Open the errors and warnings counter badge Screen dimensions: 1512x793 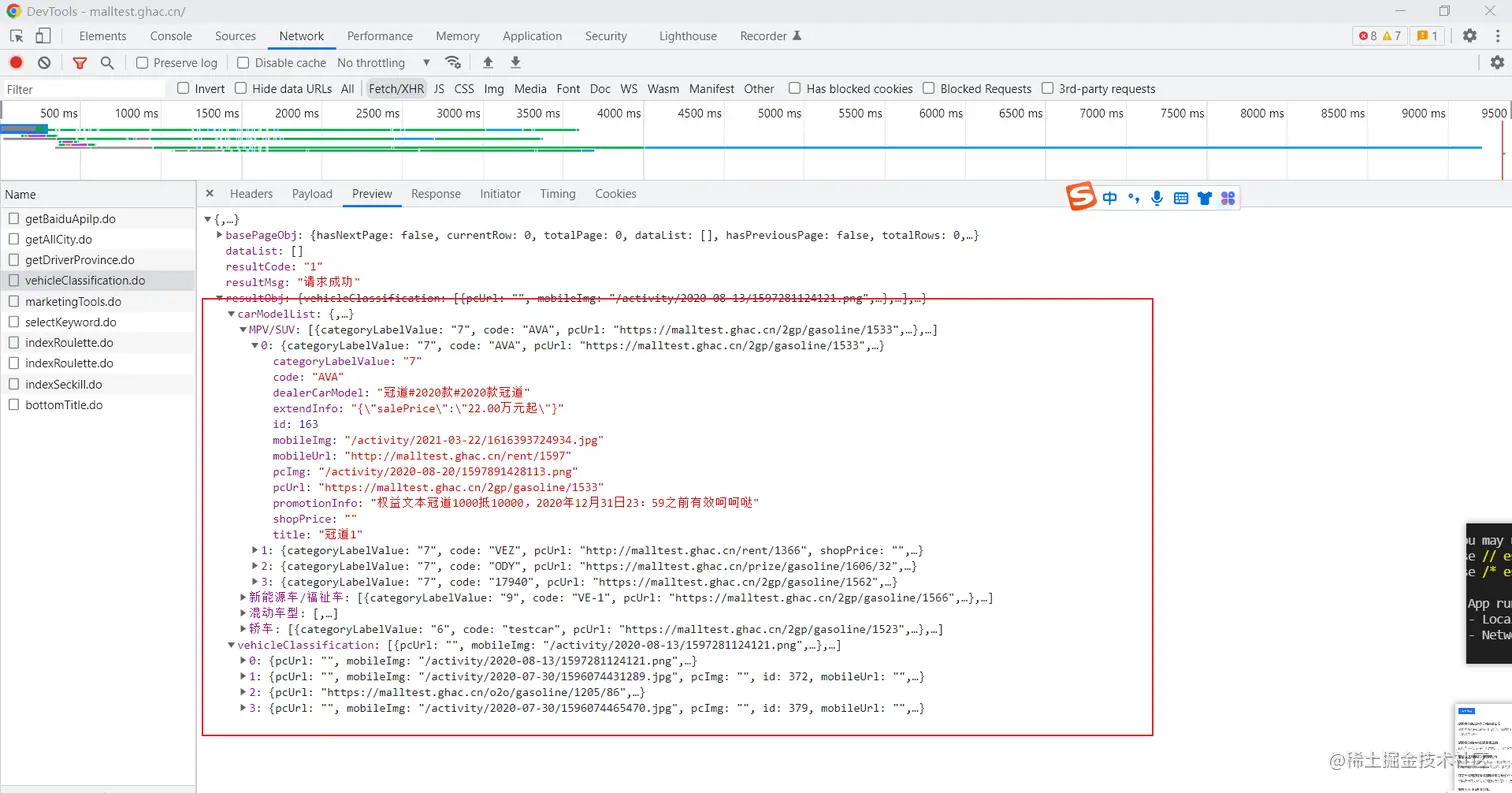point(1379,36)
